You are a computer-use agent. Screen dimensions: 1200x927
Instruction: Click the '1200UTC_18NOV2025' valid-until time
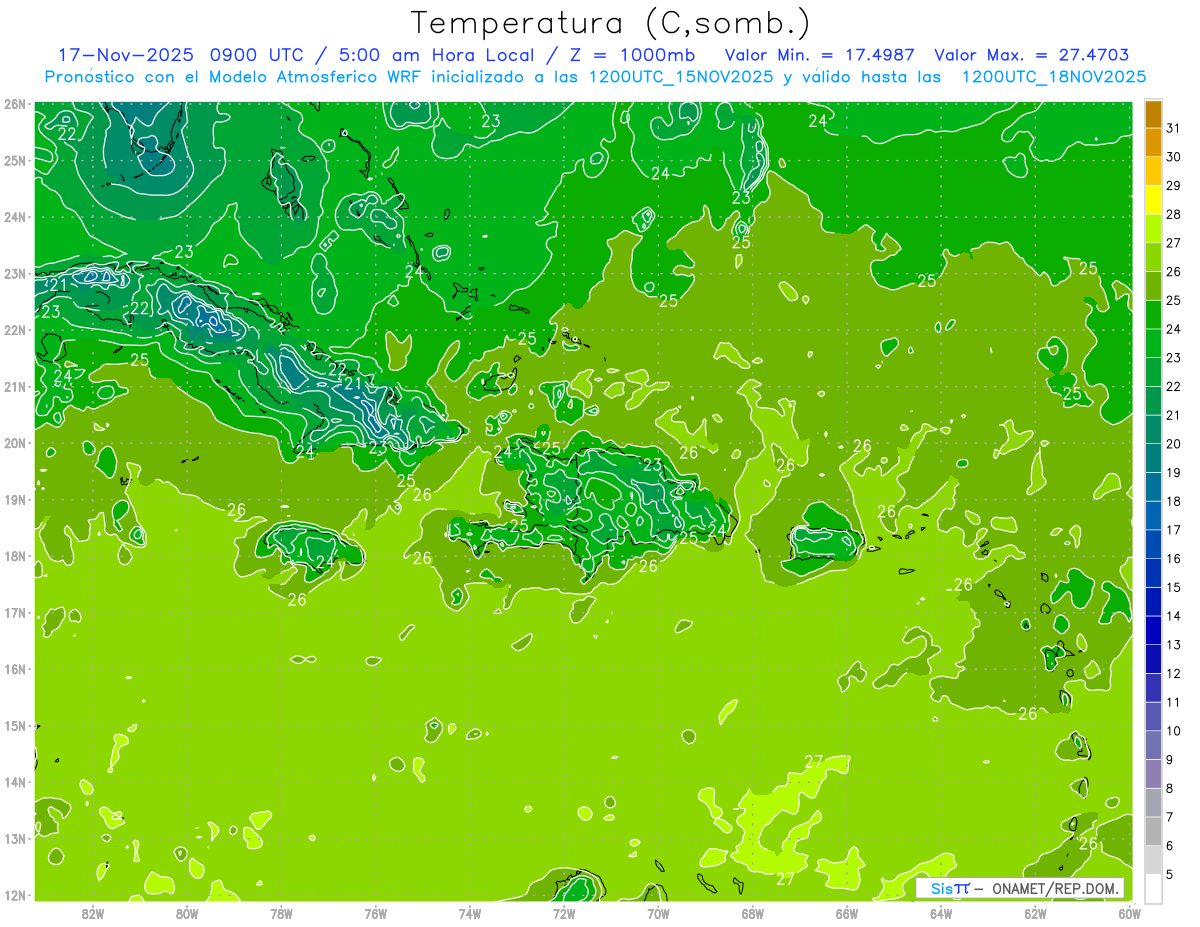tap(1053, 77)
